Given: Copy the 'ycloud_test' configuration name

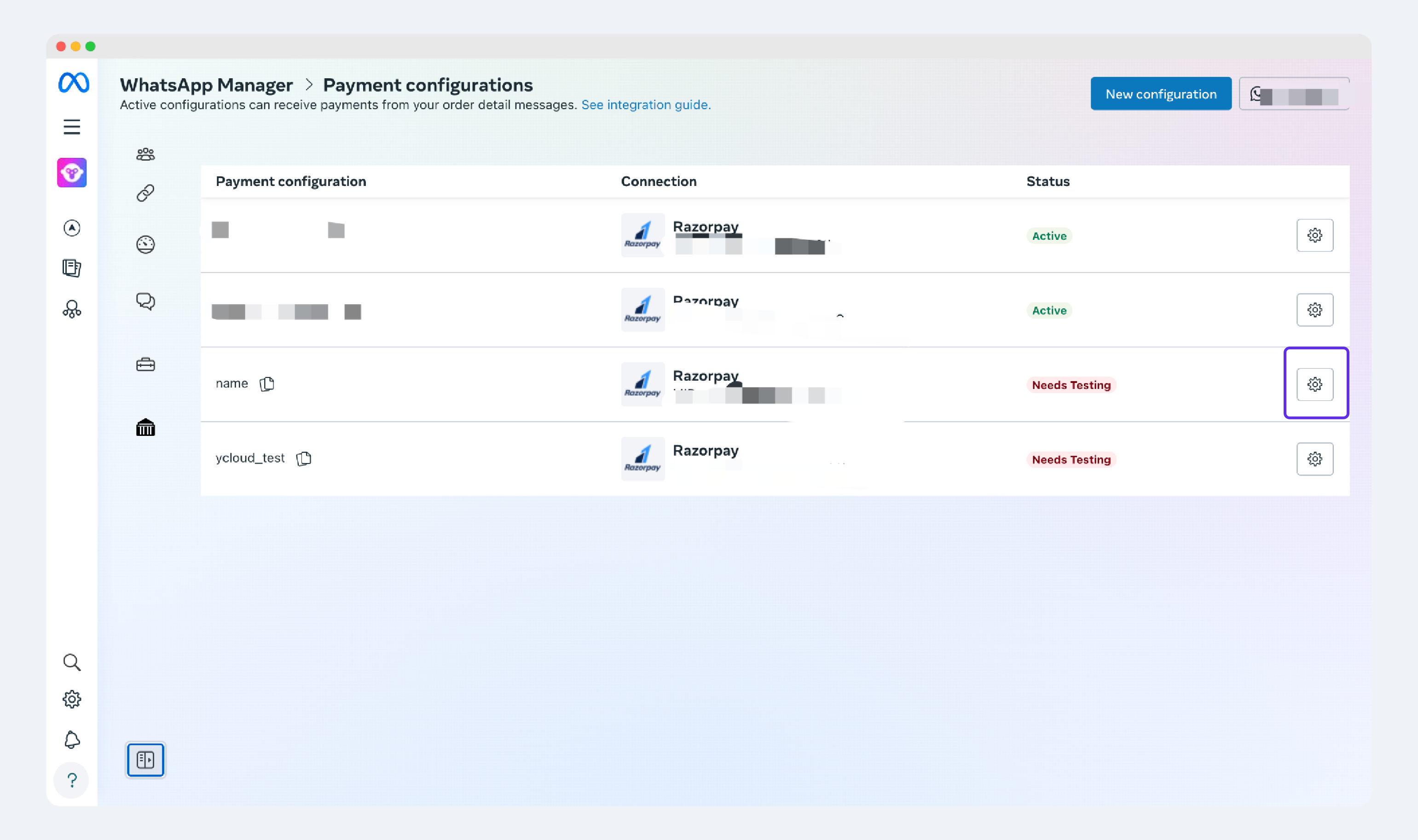Looking at the screenshot, I should click(304, 458).
